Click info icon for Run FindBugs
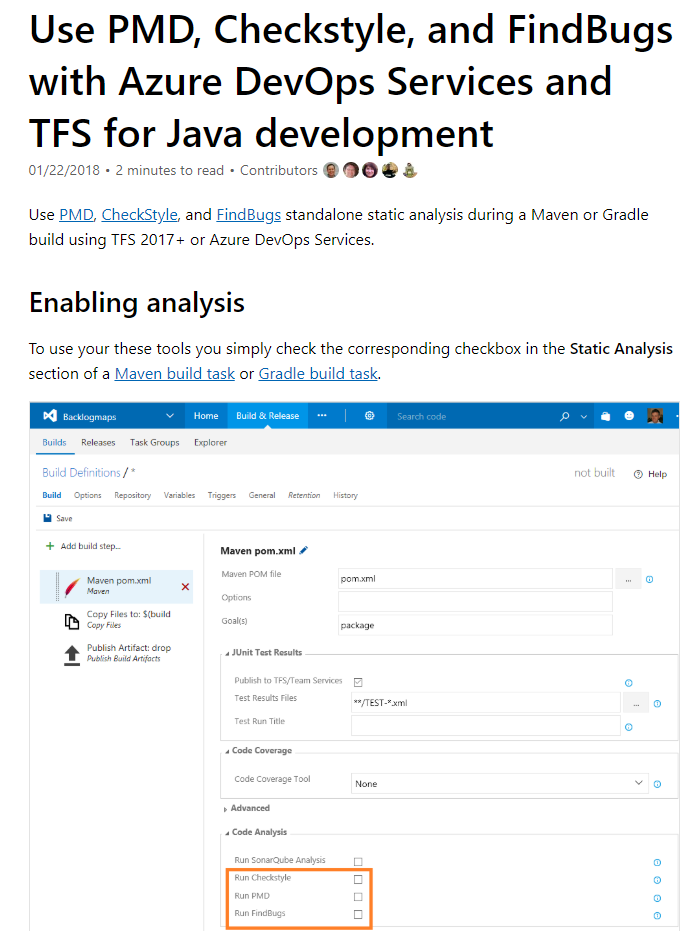 coord(657,916)
